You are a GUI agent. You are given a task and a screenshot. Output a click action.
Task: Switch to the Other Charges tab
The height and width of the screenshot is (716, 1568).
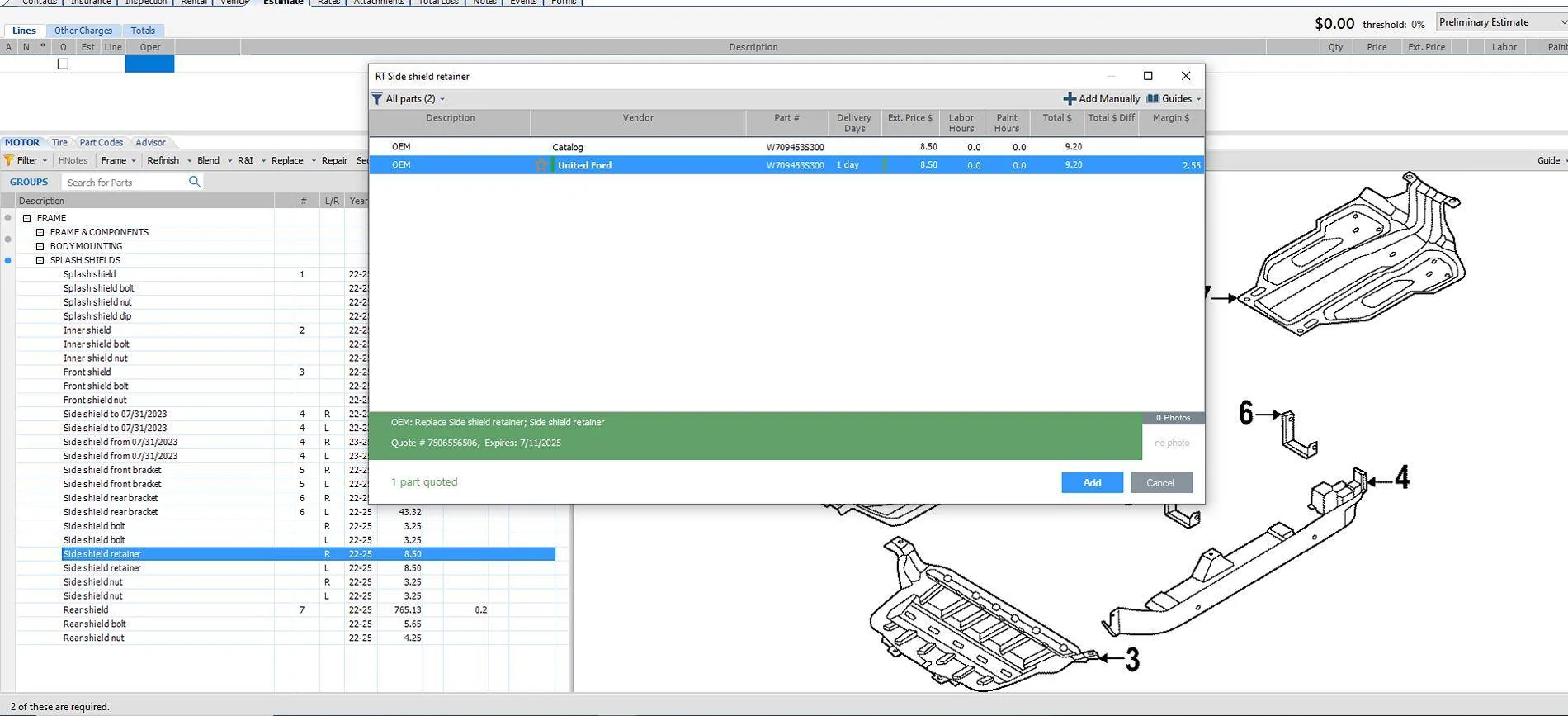pos(83,31)
